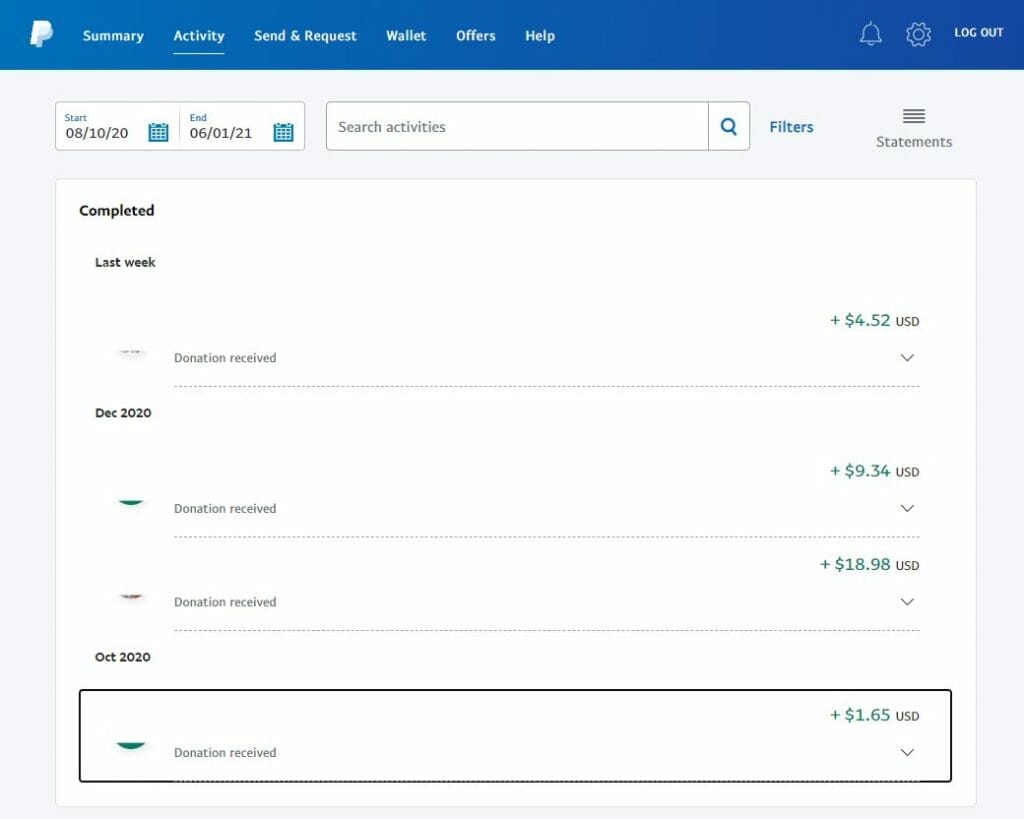Click the Filters option
The height and width of the screenshot is (819, 1024).
[x=791, y=127]
